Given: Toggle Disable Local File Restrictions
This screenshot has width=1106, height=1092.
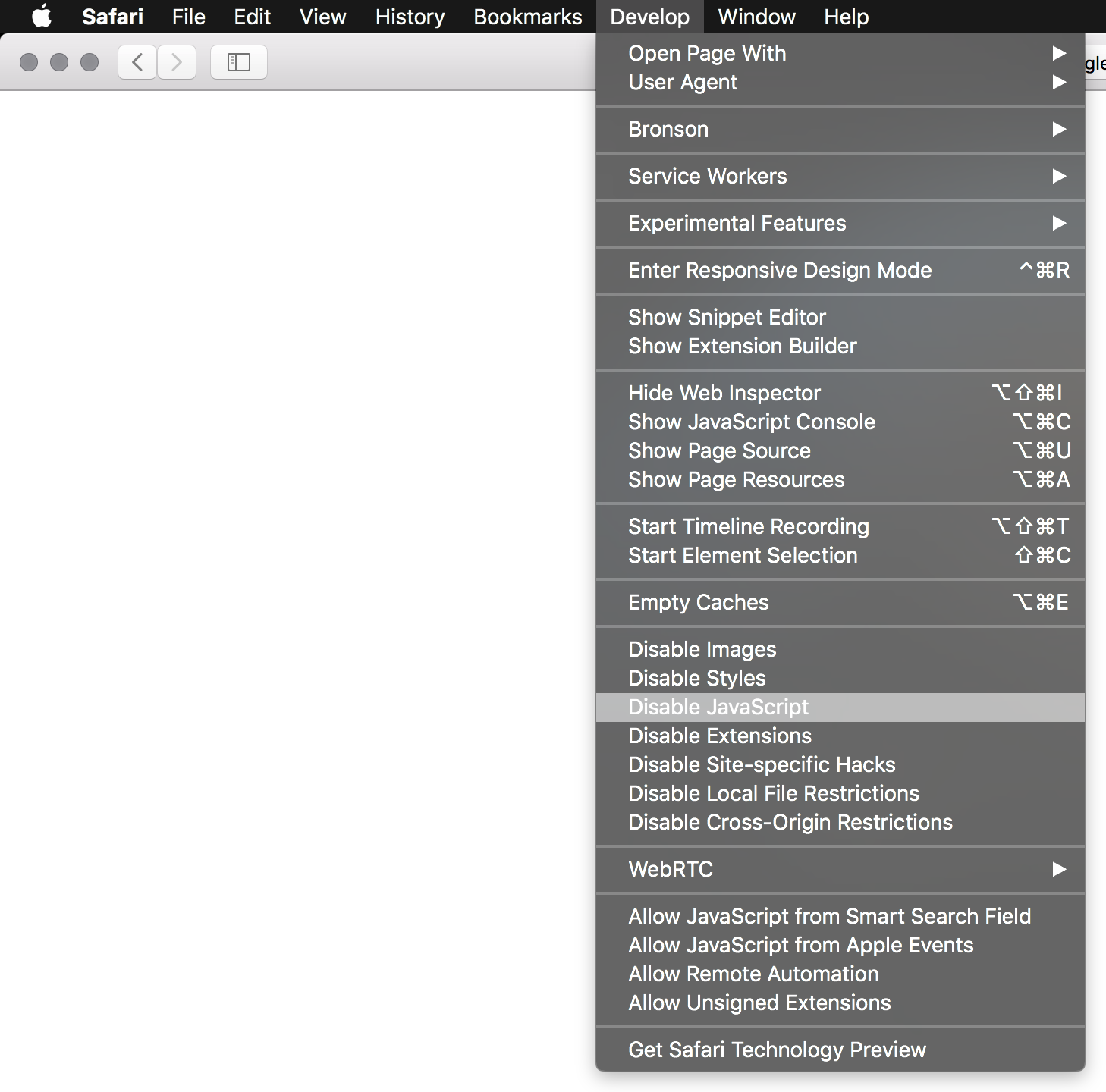Looking at the screenshot, I should (x=840, y=793).
